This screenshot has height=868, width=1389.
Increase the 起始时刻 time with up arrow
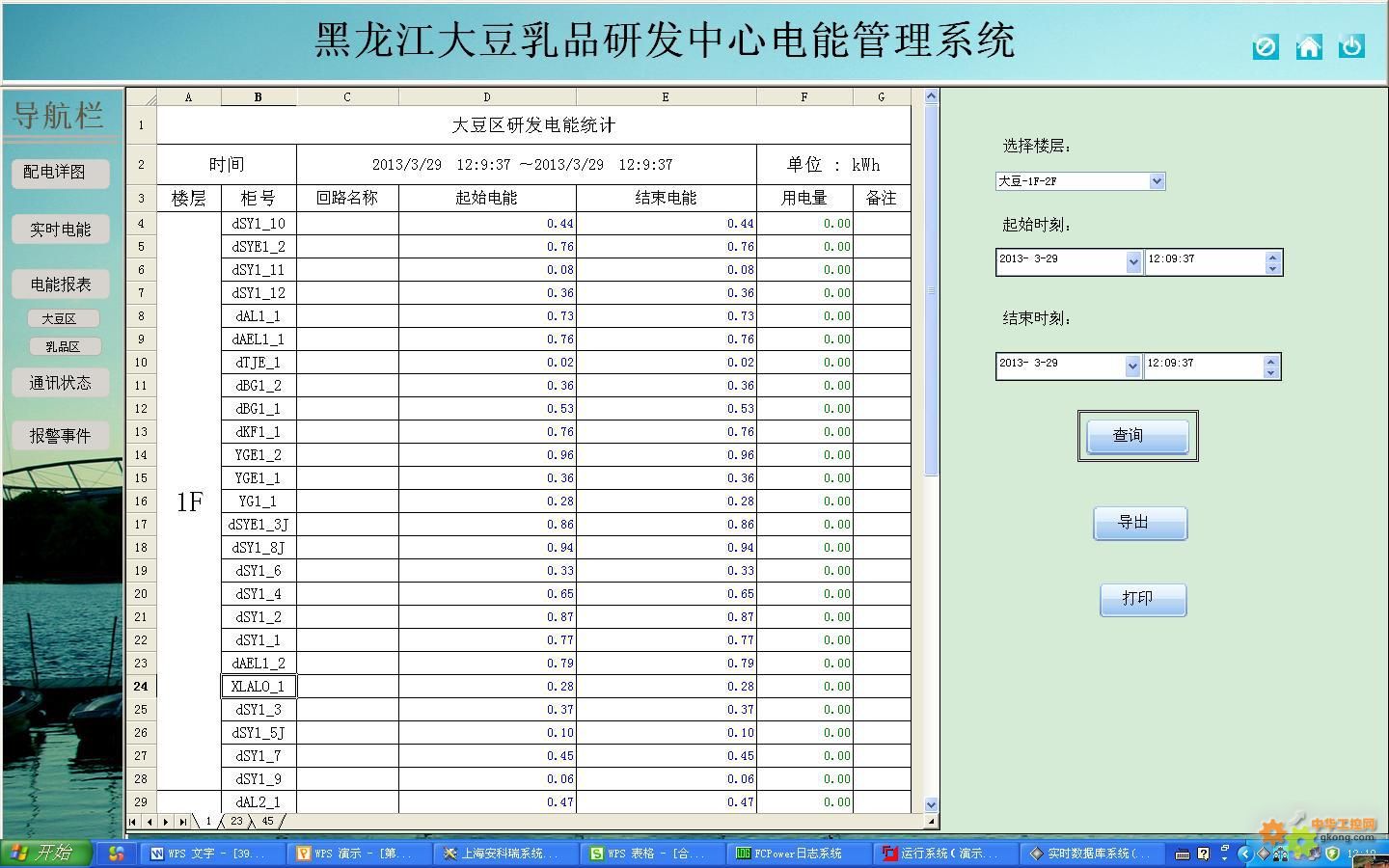1272,257
